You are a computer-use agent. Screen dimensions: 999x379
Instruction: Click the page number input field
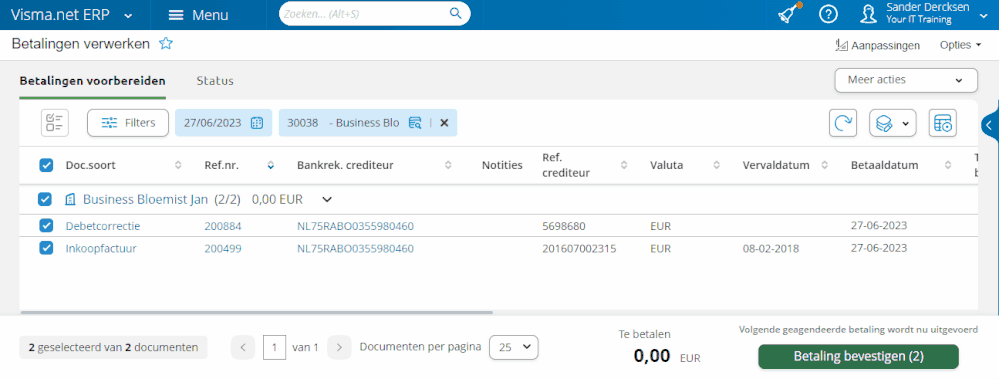[274, 347]
